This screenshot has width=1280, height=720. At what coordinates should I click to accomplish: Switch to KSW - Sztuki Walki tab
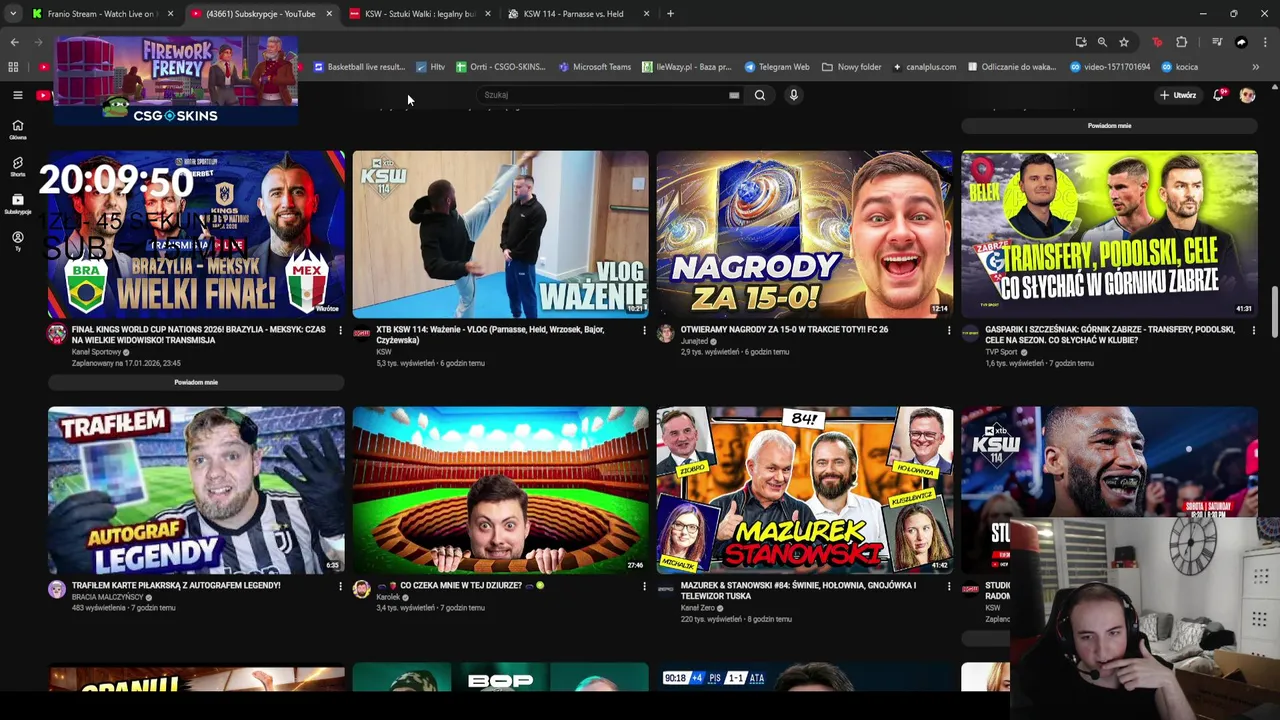(x=420, y=14)
